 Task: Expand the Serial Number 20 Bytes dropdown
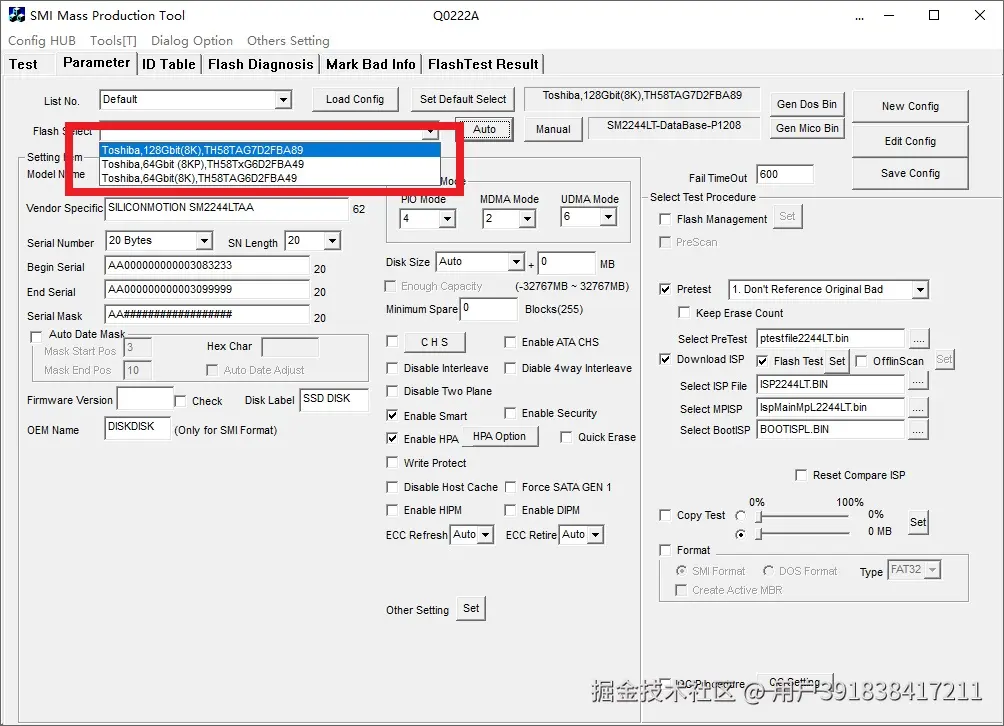pos(204,241)
